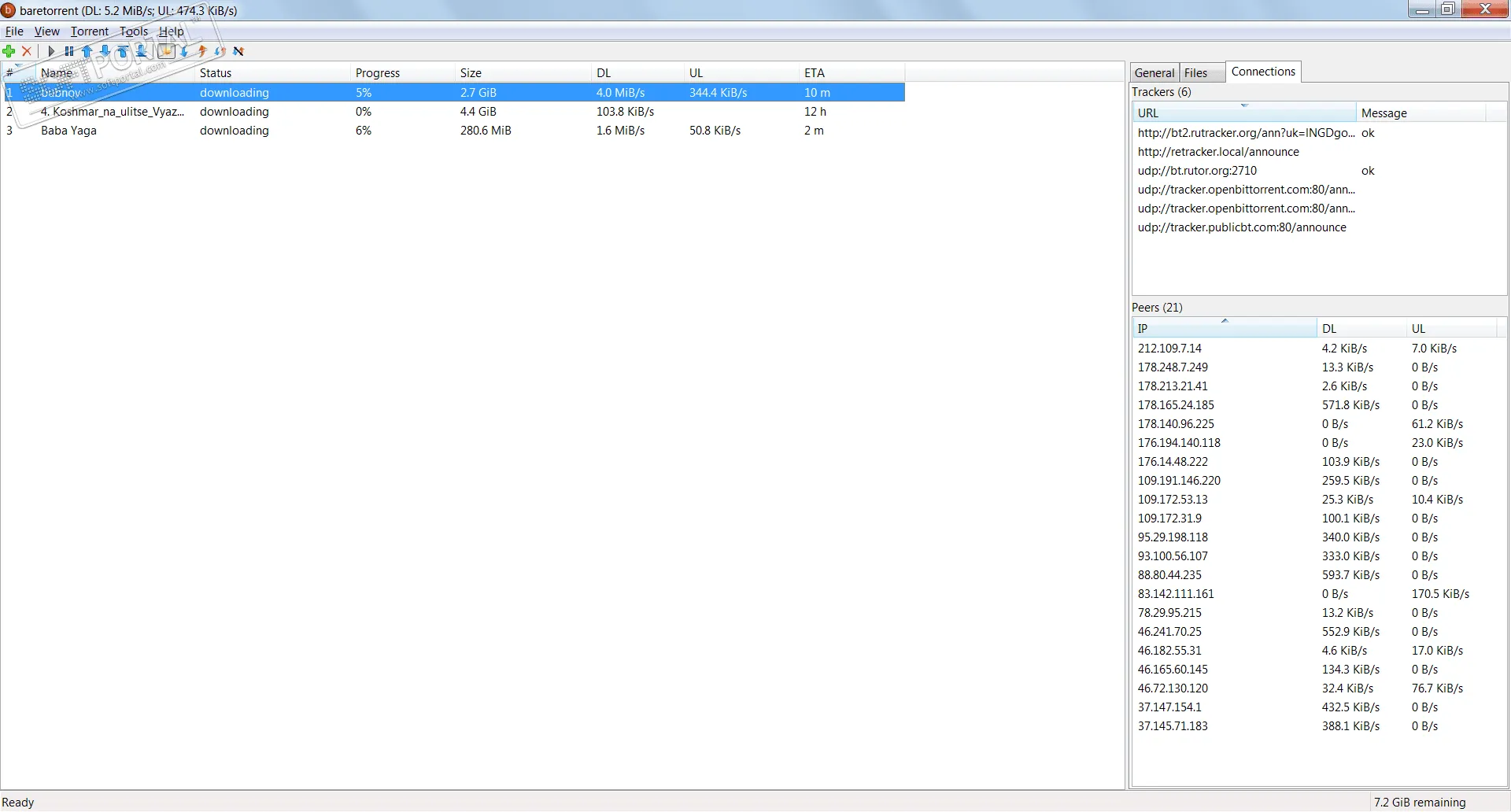Open the View menu

[47, 31]
